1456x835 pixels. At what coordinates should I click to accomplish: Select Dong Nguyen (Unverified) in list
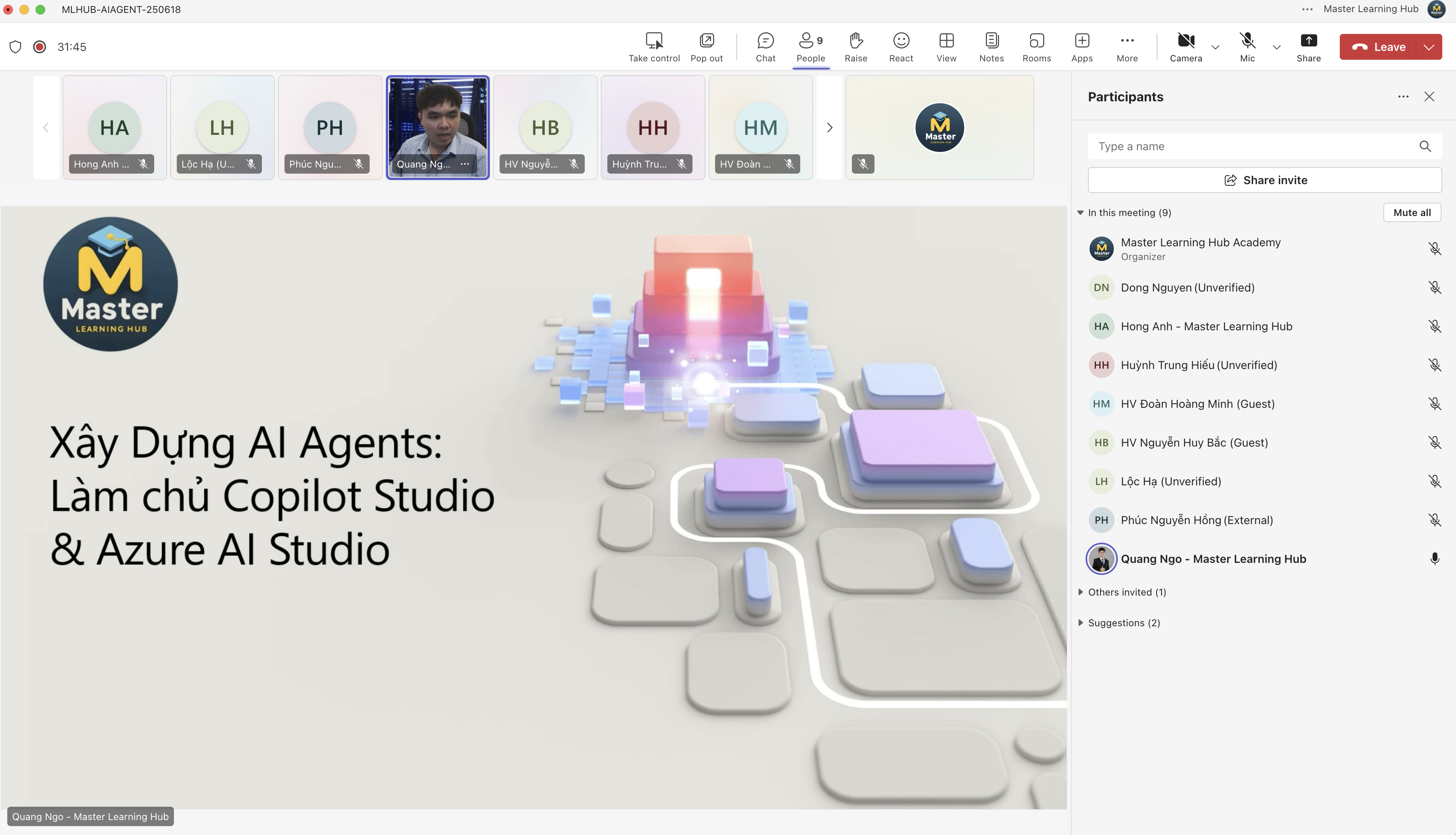[1265, 287]
